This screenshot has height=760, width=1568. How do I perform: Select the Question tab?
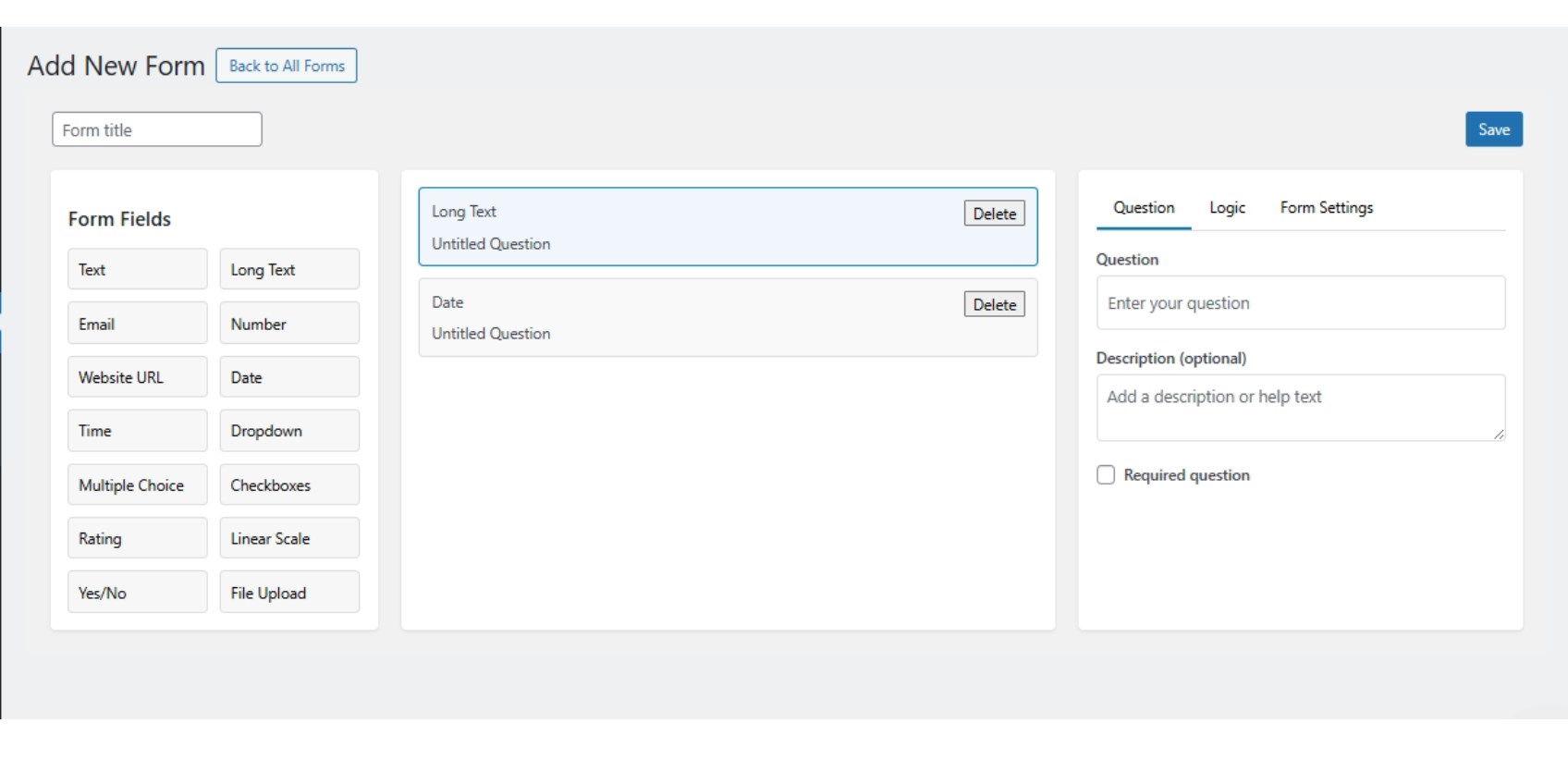(x=1144, y=208)
